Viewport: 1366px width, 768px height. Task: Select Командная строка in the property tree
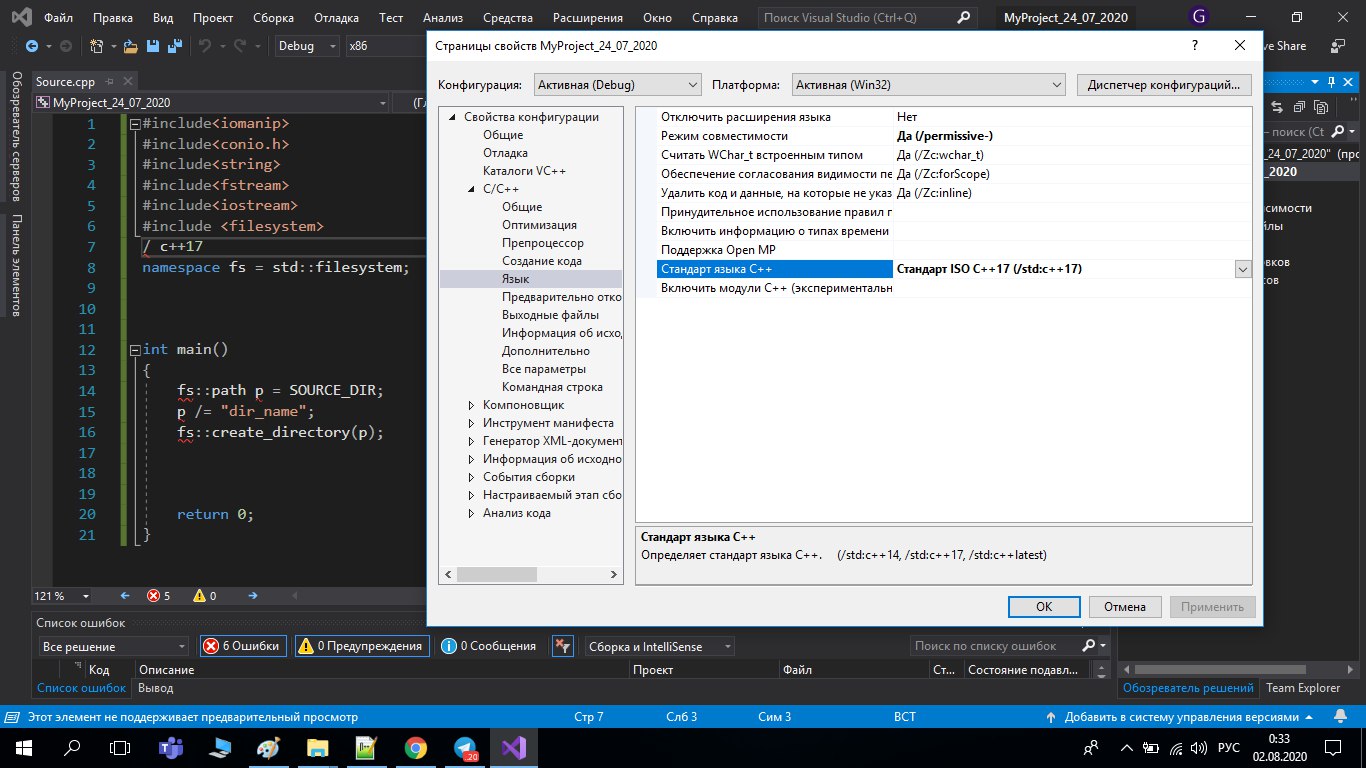pos(552,387)
